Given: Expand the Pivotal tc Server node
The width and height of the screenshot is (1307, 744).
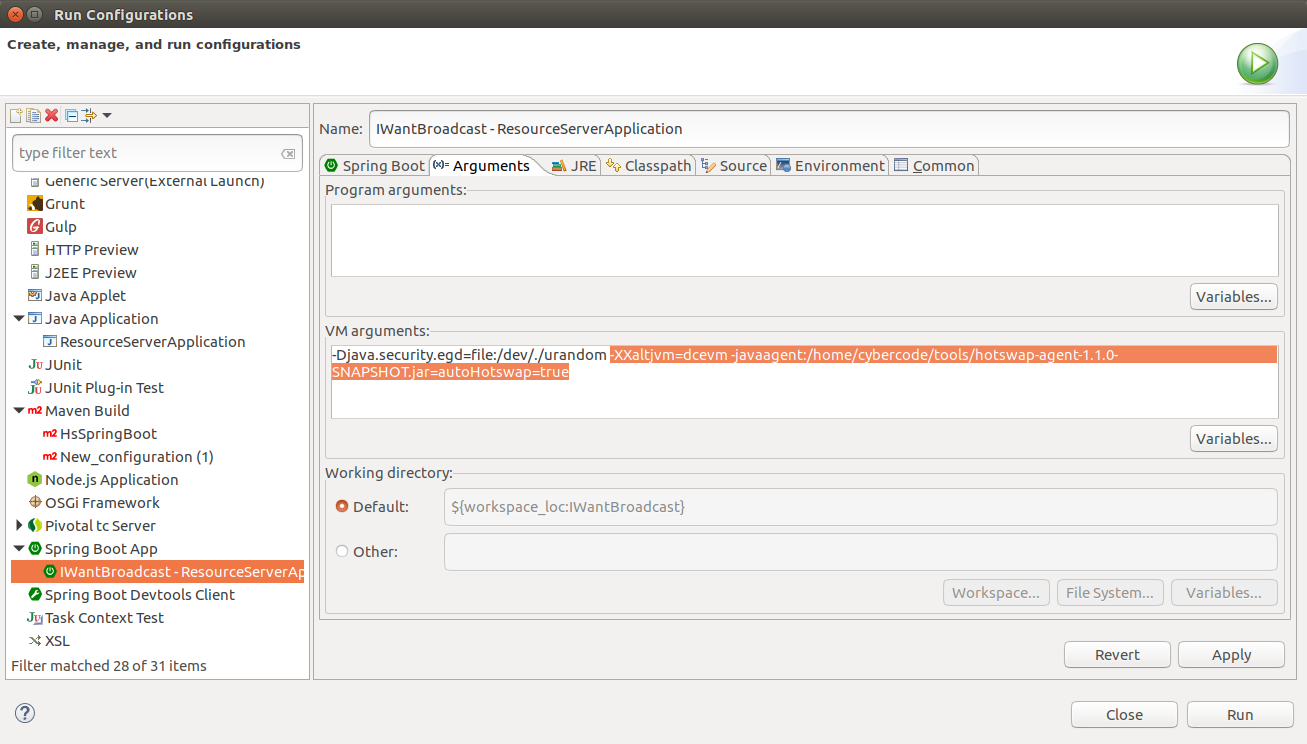Looking at the screenshot, I should [x=19, y=526].
